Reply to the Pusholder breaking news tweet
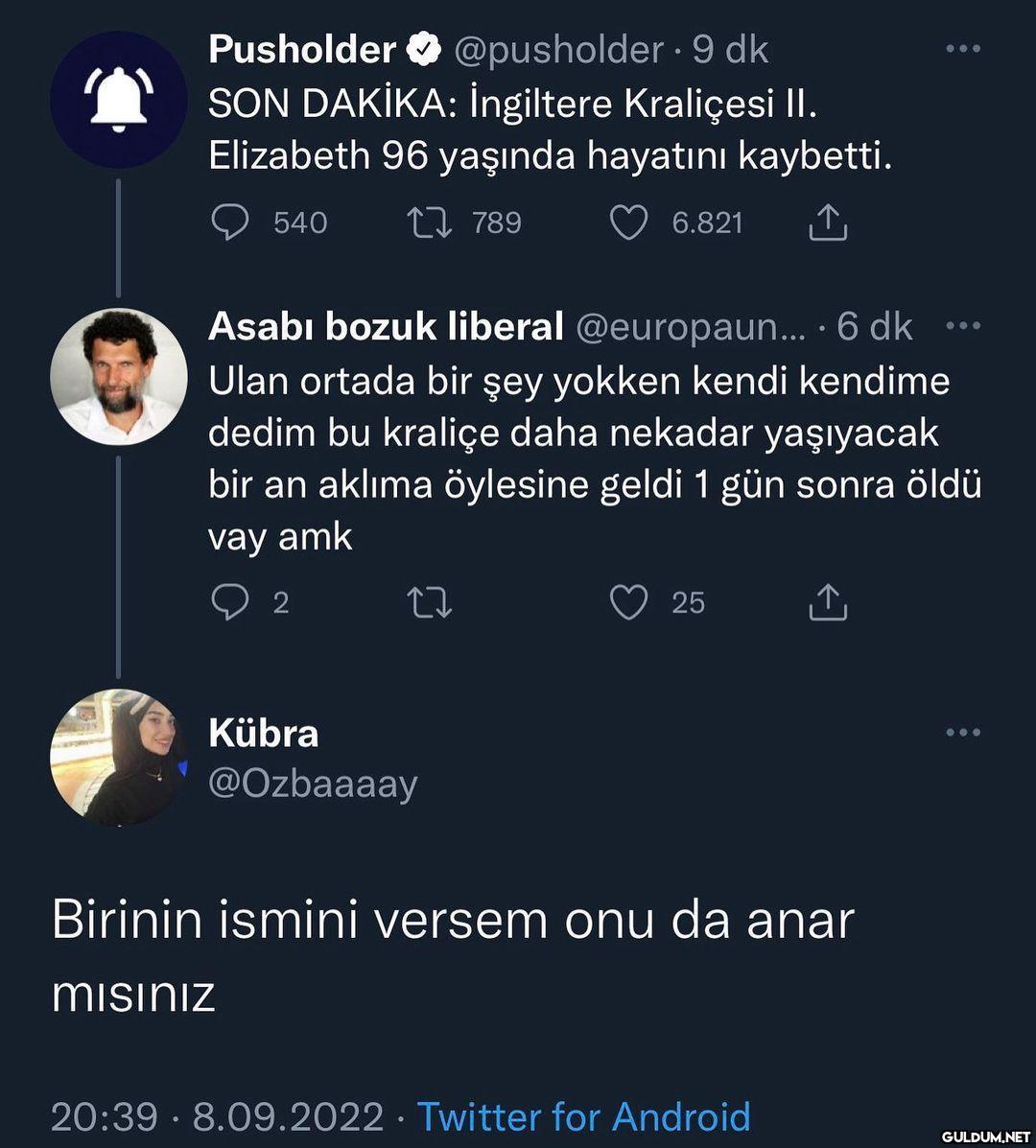The width and height of the screenshot is (1036, 1148). point(230,223)
